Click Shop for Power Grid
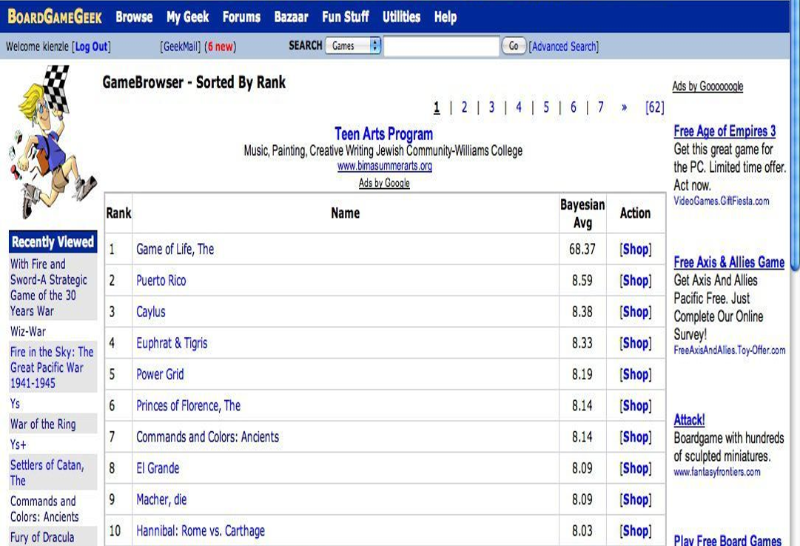Viewport: 800px width, 546px height. 636,374
